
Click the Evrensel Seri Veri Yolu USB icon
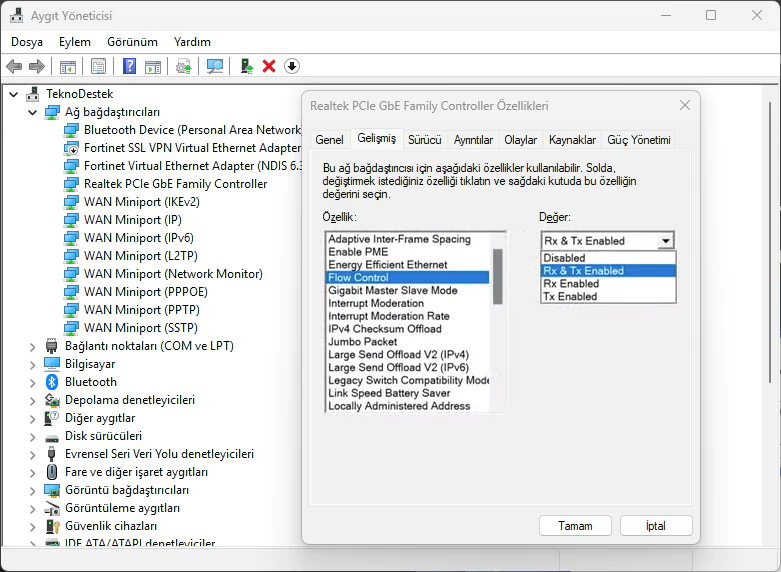51,454
